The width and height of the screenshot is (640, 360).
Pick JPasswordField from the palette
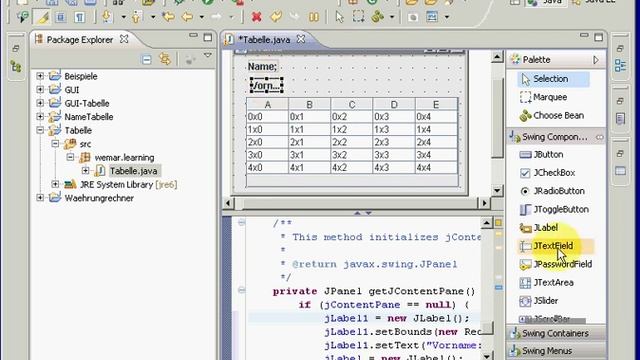point(555,264)
